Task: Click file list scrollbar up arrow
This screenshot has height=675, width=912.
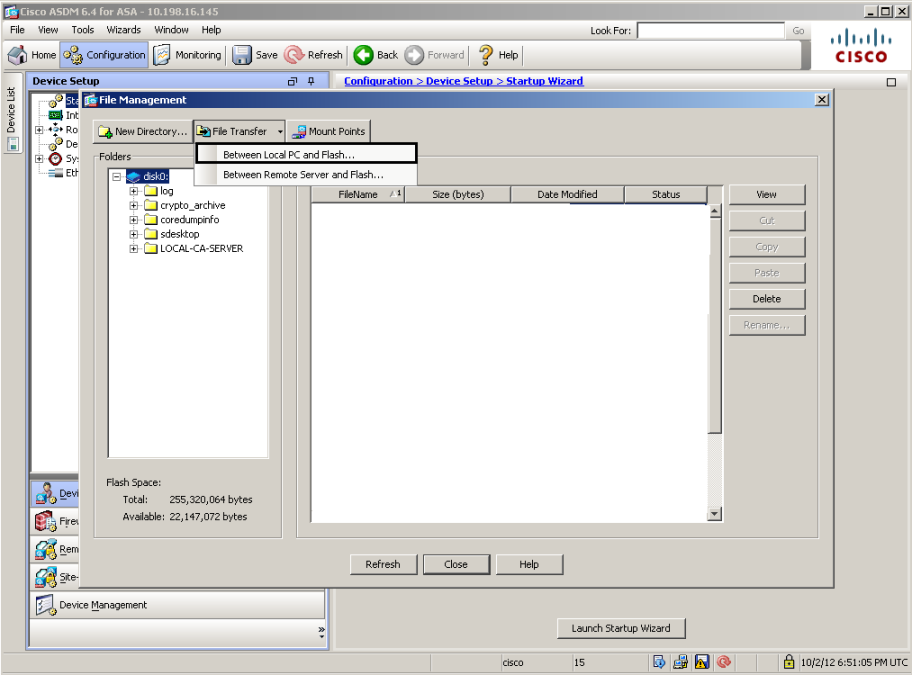Action: (715, 211)
